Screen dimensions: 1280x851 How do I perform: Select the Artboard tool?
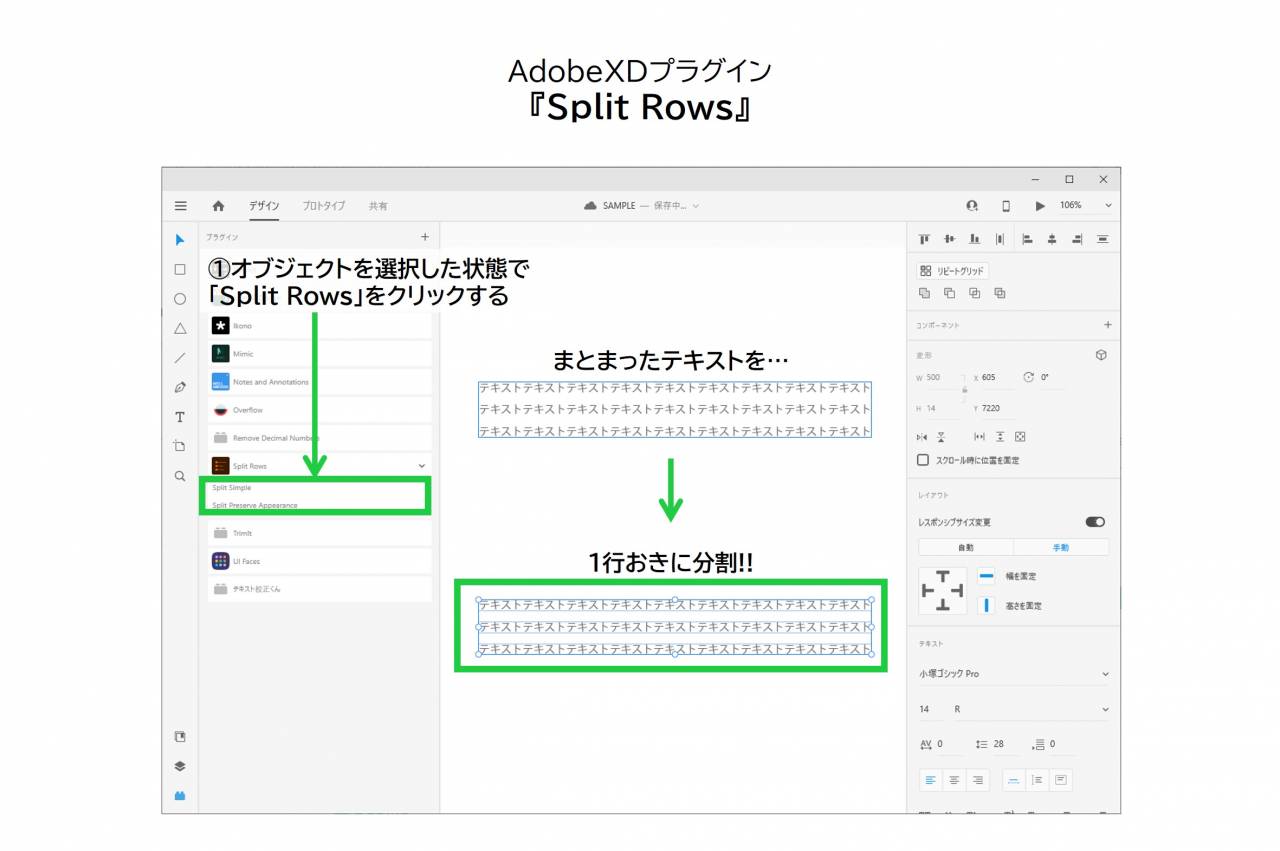[x=180, y=446]
